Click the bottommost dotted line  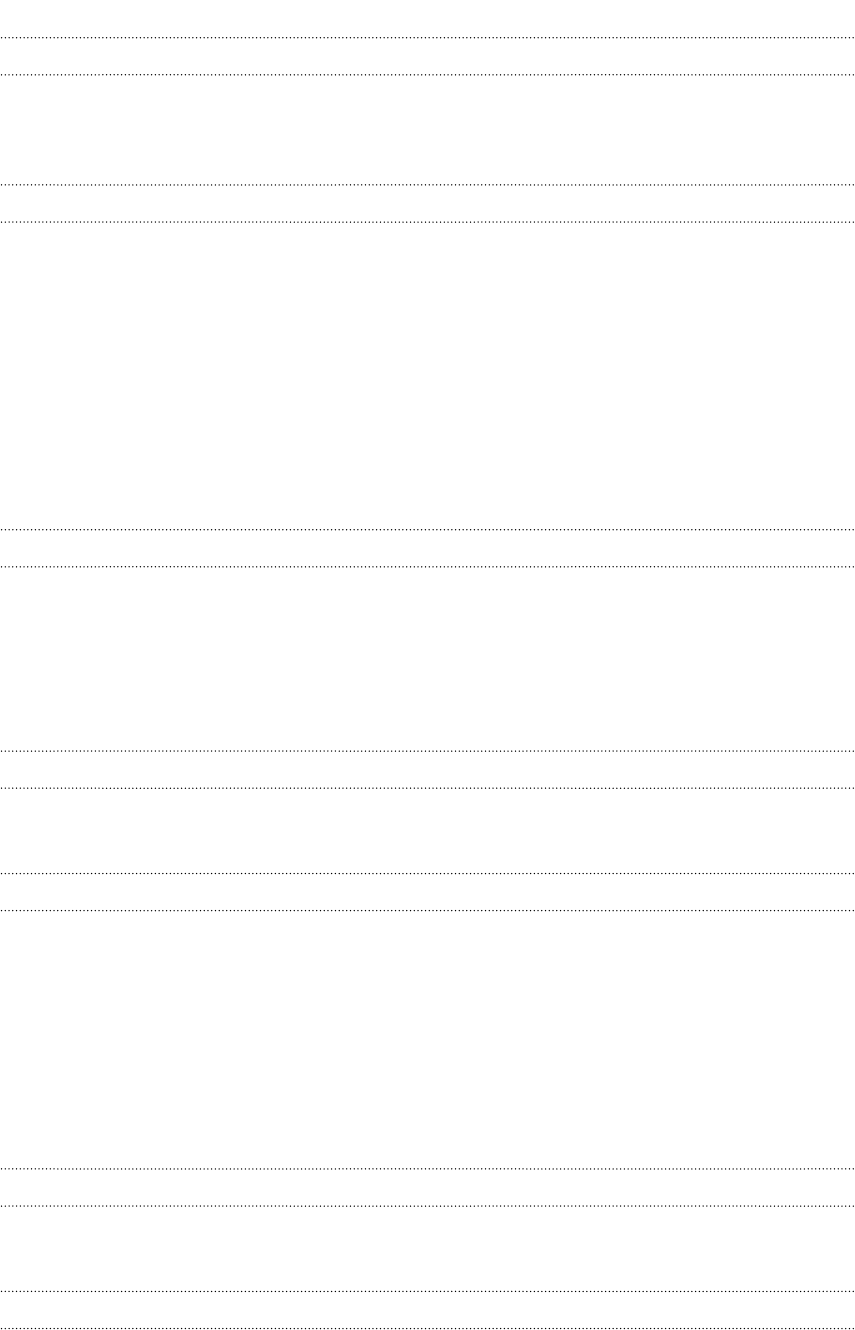(427, 1328)
